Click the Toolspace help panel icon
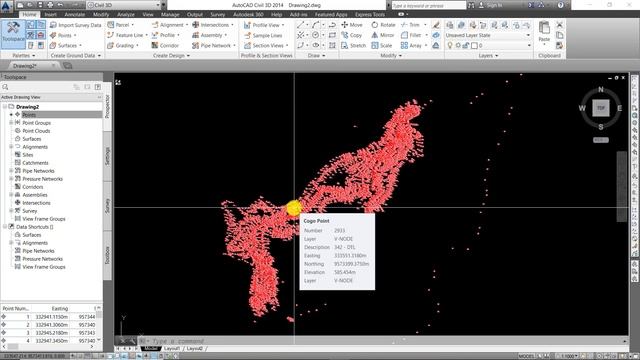Viewport: 640px width, 360px height. [x=98, y=87]
